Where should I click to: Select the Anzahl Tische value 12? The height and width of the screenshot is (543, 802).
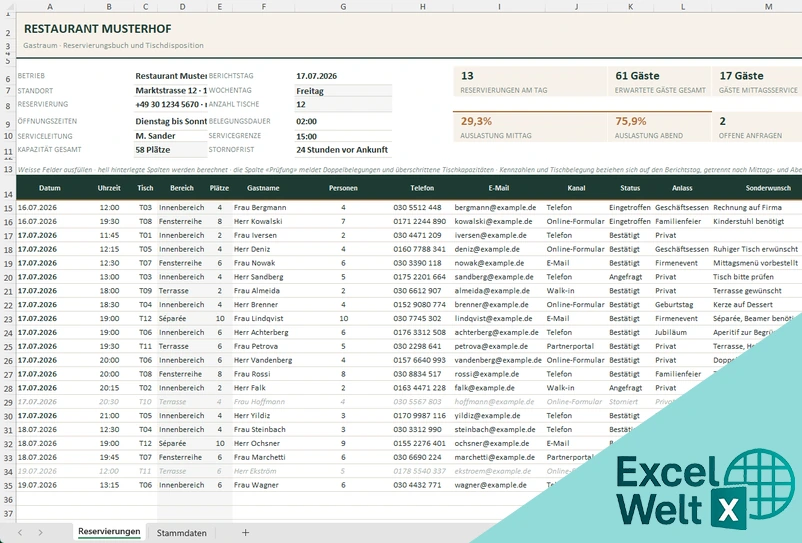tap(343, 104)
